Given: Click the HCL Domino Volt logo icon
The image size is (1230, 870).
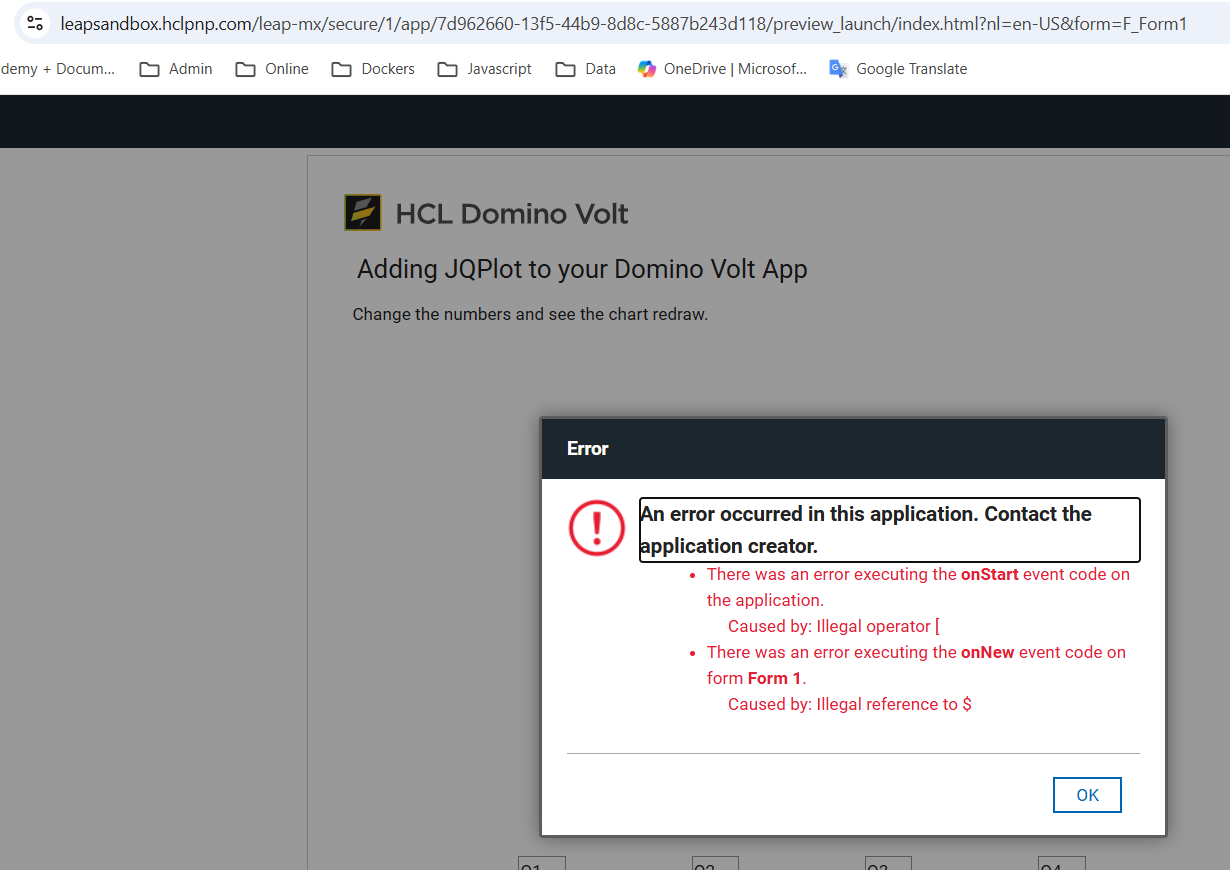Looking at the screenshot, I should pos(362,213).
